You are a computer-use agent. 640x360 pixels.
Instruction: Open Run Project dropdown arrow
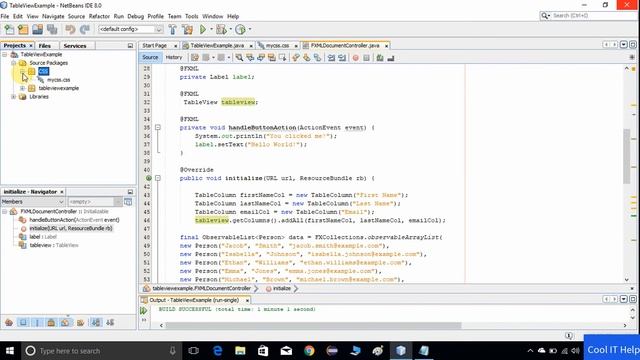pos(211,29)
